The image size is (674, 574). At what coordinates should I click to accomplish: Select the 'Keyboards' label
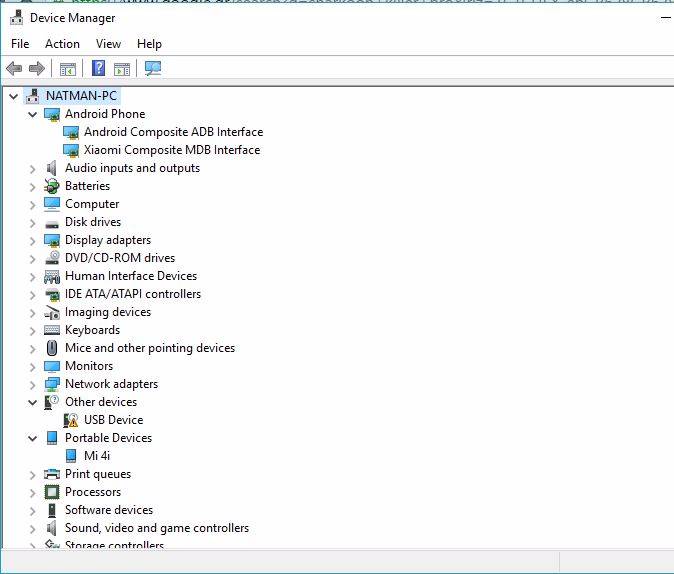(92, 330)
